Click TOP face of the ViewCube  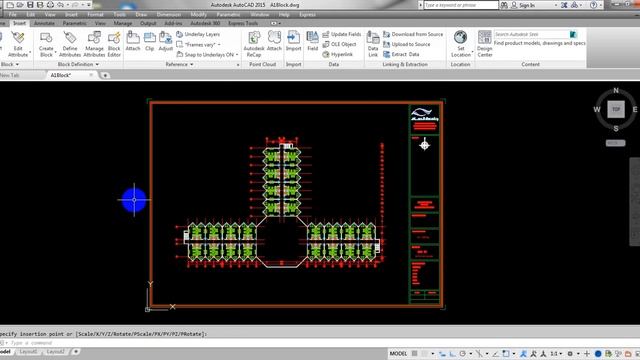[616, 109]
